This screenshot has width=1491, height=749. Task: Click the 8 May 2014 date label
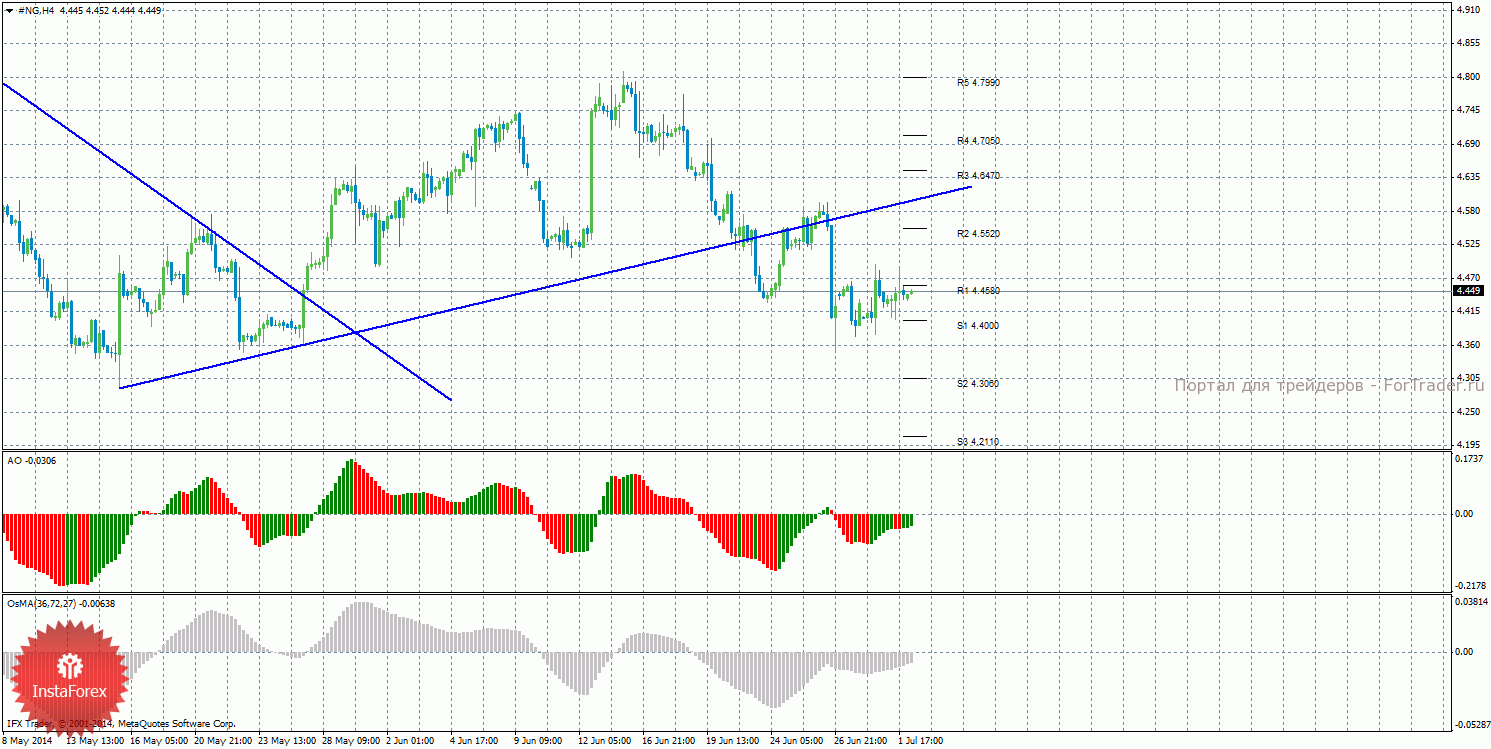[x=25, y=742]
